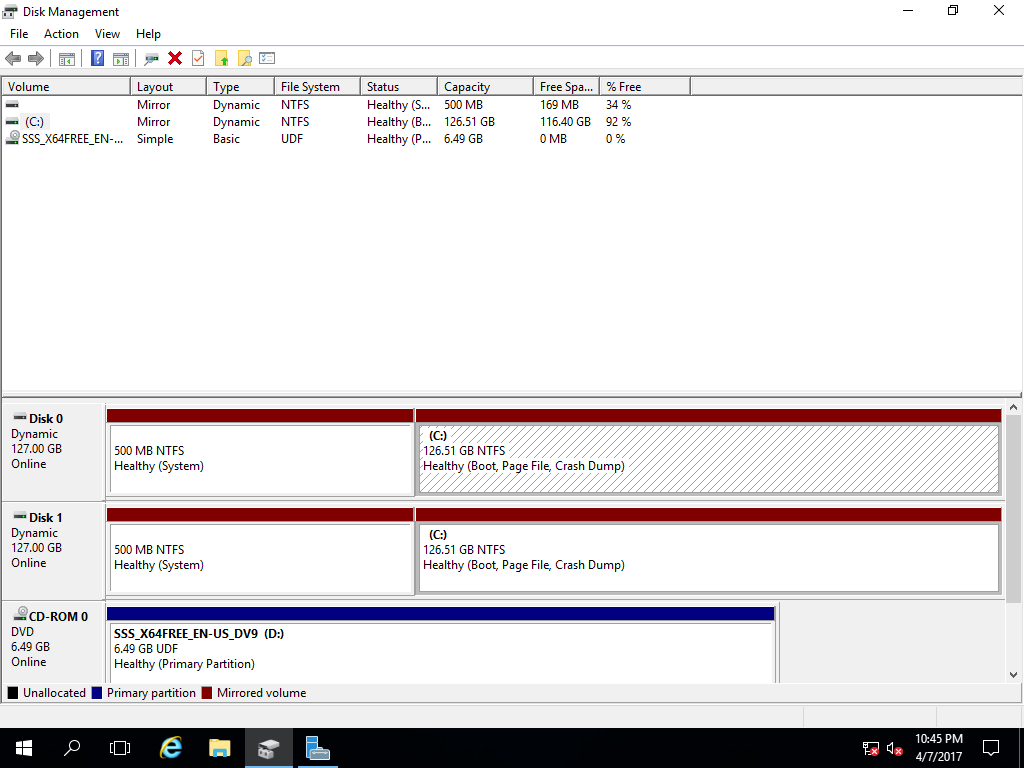Open File Explorer from taskbar
Image resolution: width=1024 pixels, height=768 pixels.
[x=219, y=748]
